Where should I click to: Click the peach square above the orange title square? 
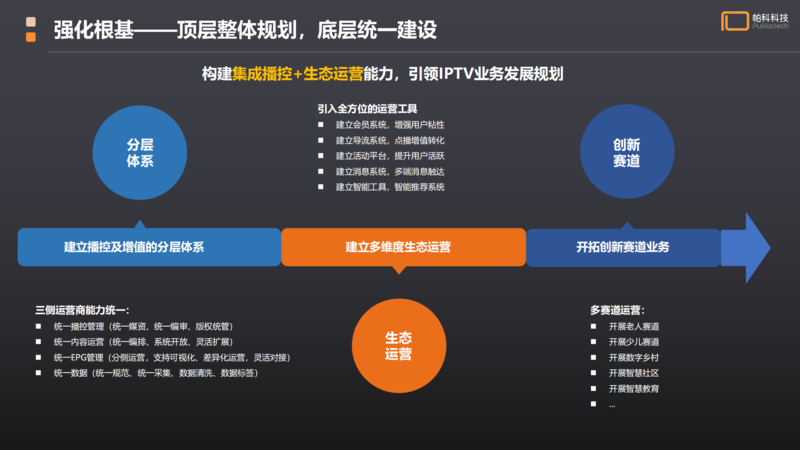32,20
